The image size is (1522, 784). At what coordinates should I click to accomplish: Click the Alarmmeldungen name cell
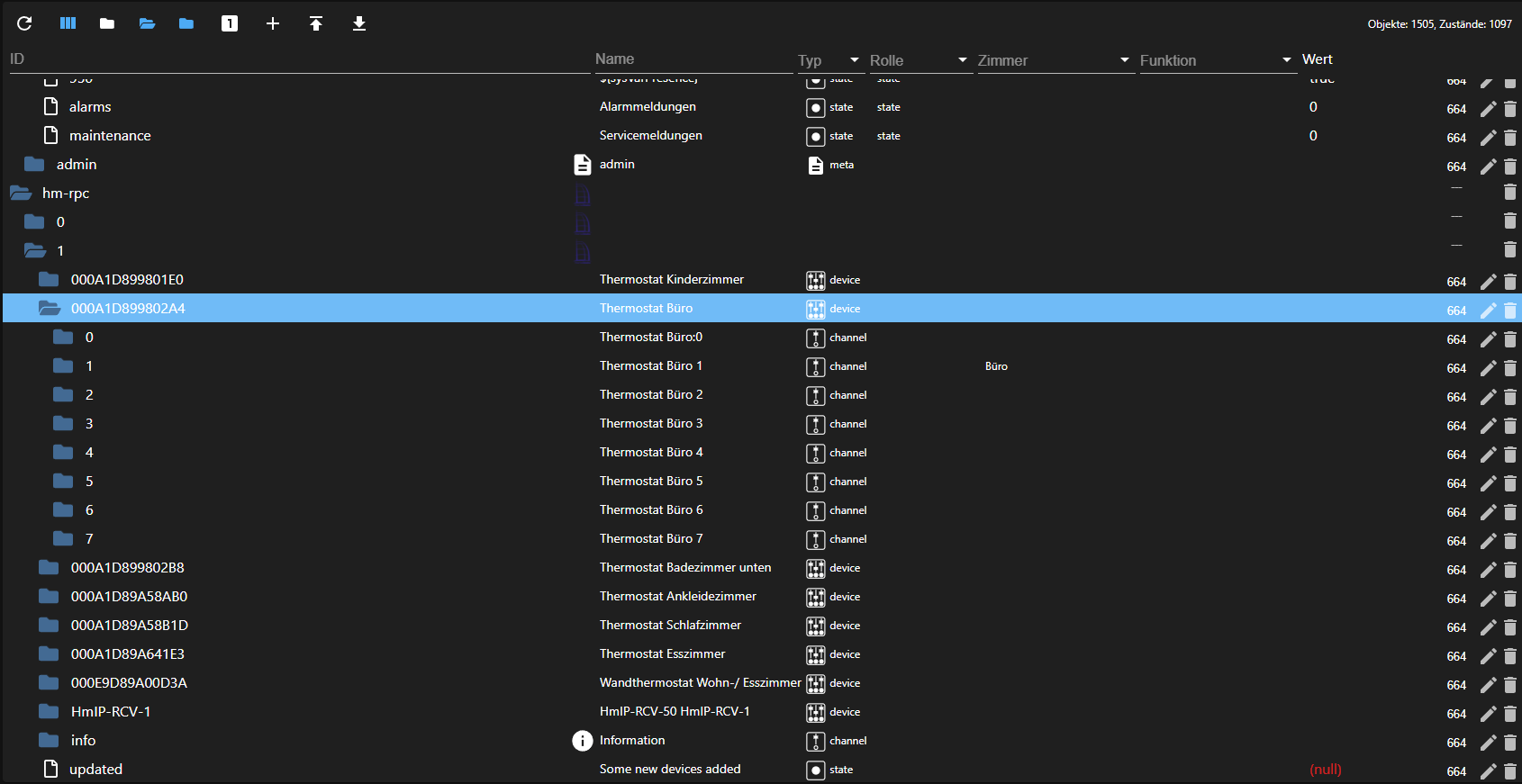coord(648,106)
